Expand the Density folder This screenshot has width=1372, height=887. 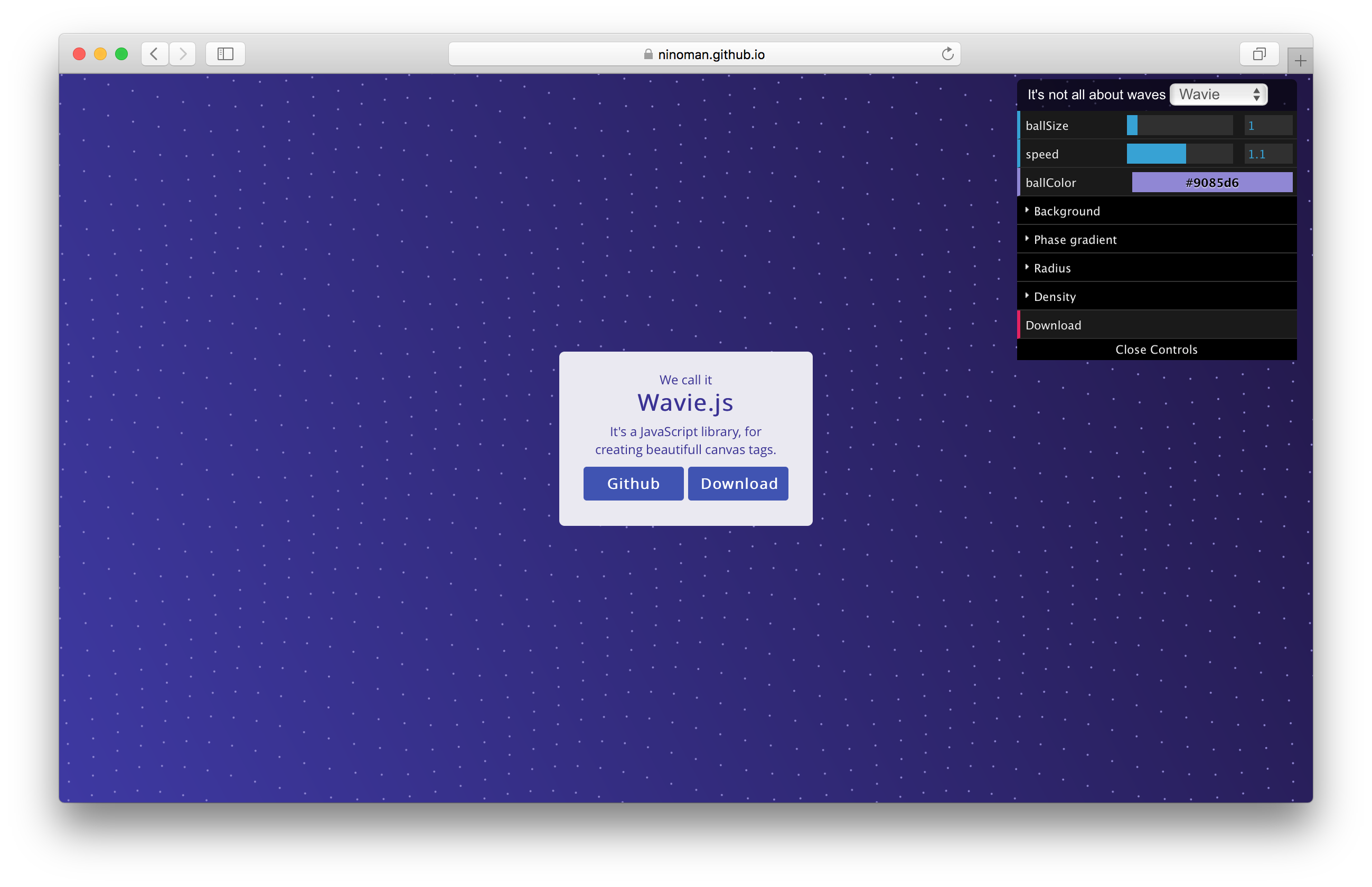pos(1054,297)
